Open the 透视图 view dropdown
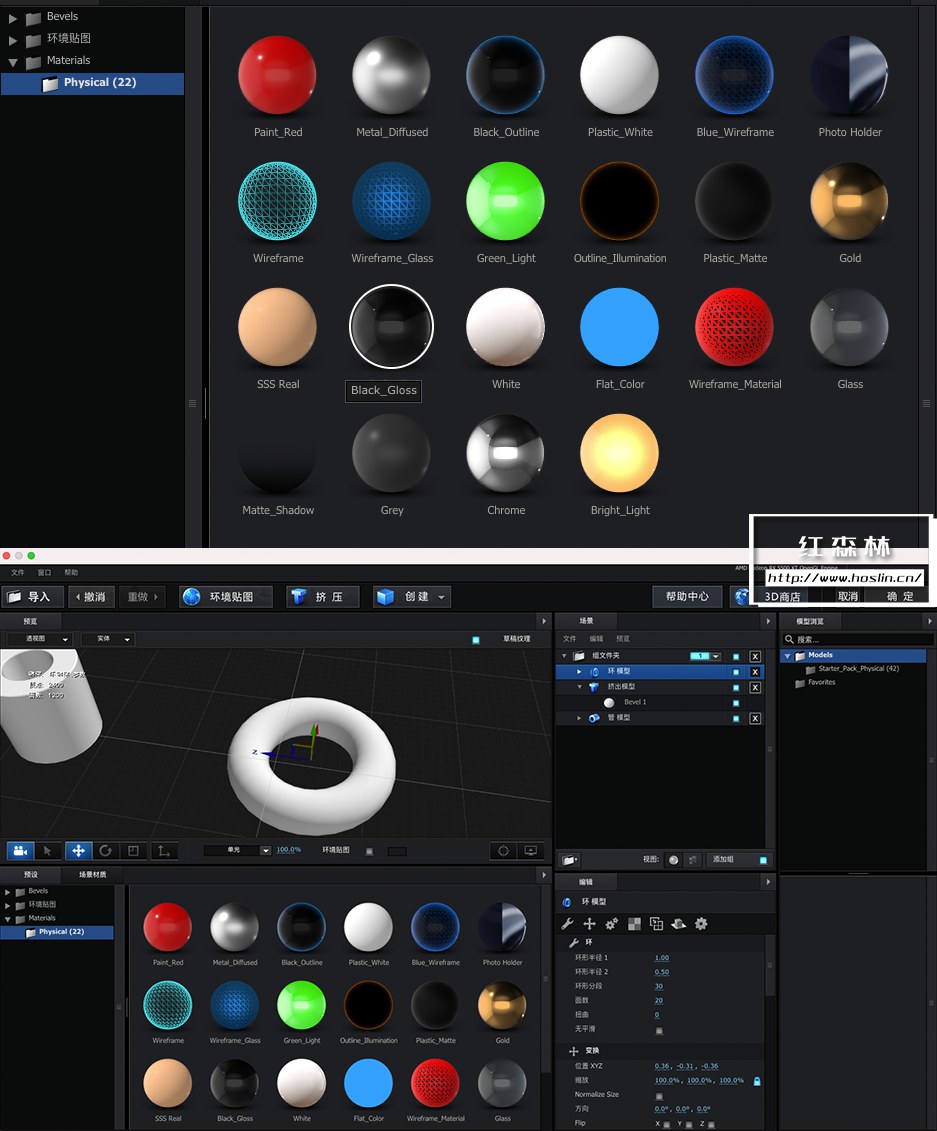This screenshot has height=1131, width=937. pyautogui.click(x=40, y=639)
